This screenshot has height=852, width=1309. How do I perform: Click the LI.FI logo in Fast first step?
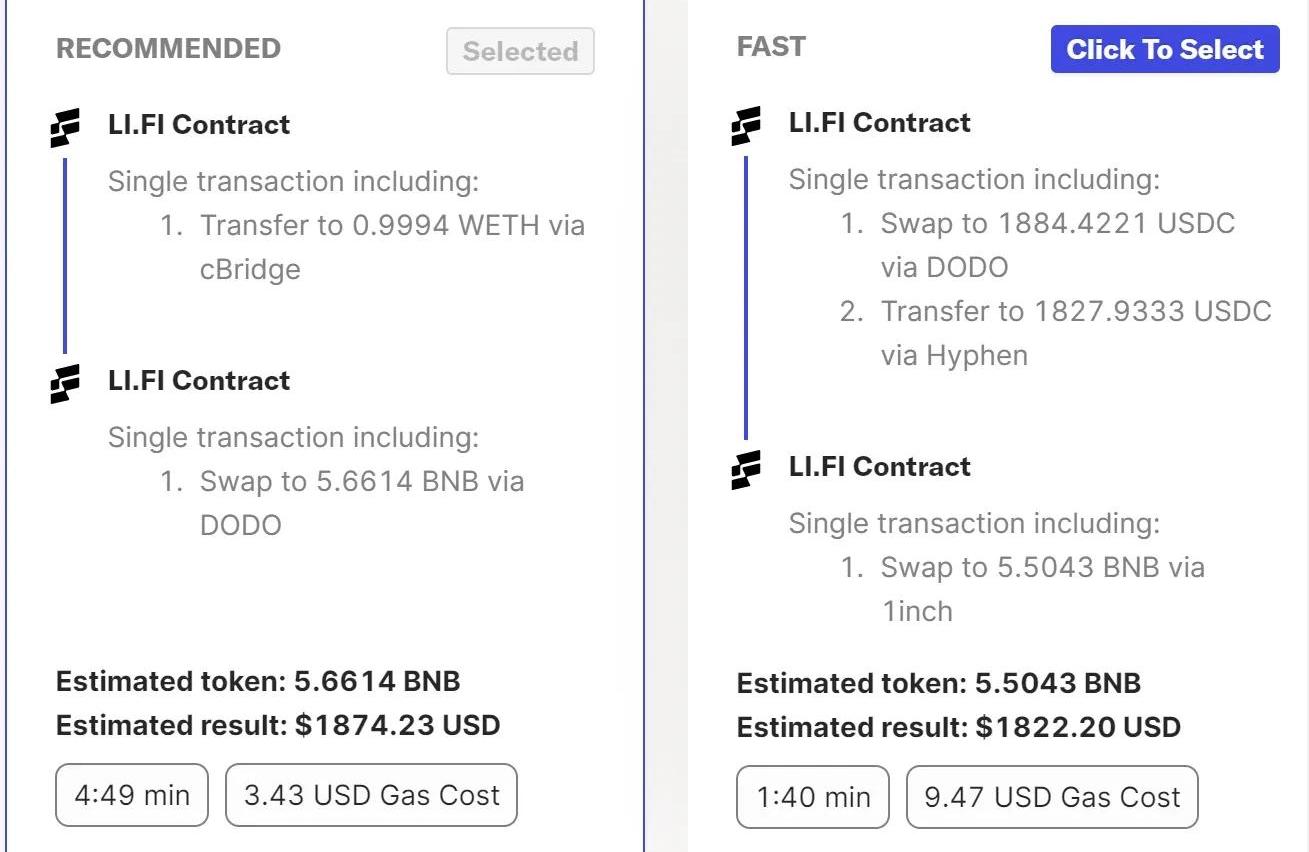(746, 126)
